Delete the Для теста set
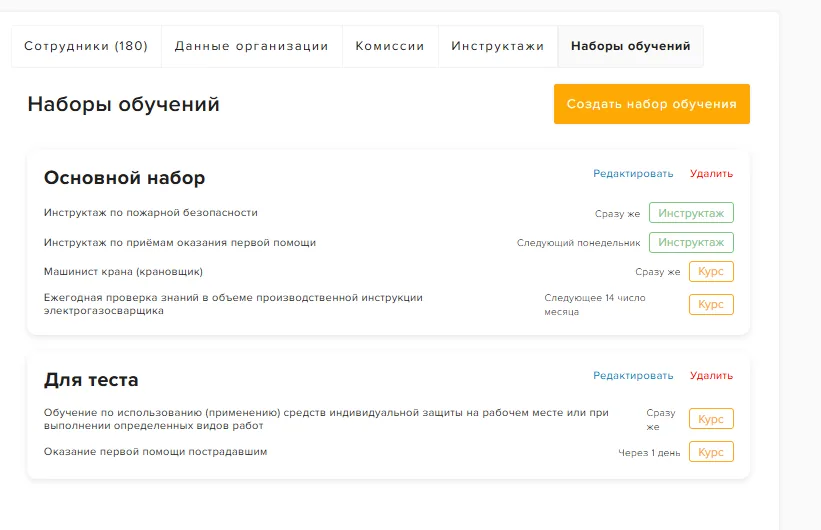Screen dimensions: 821x530 [x=711, y=376]
